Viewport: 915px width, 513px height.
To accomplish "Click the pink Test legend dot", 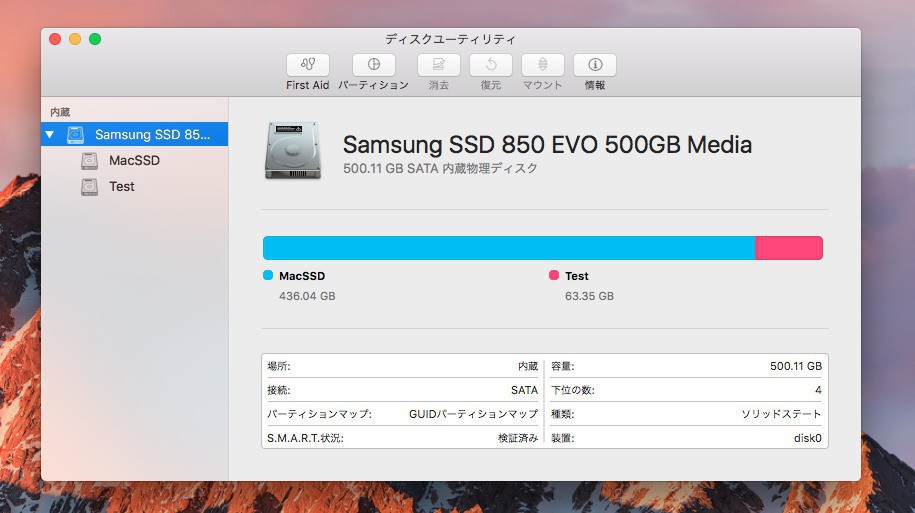I will 554,275.
